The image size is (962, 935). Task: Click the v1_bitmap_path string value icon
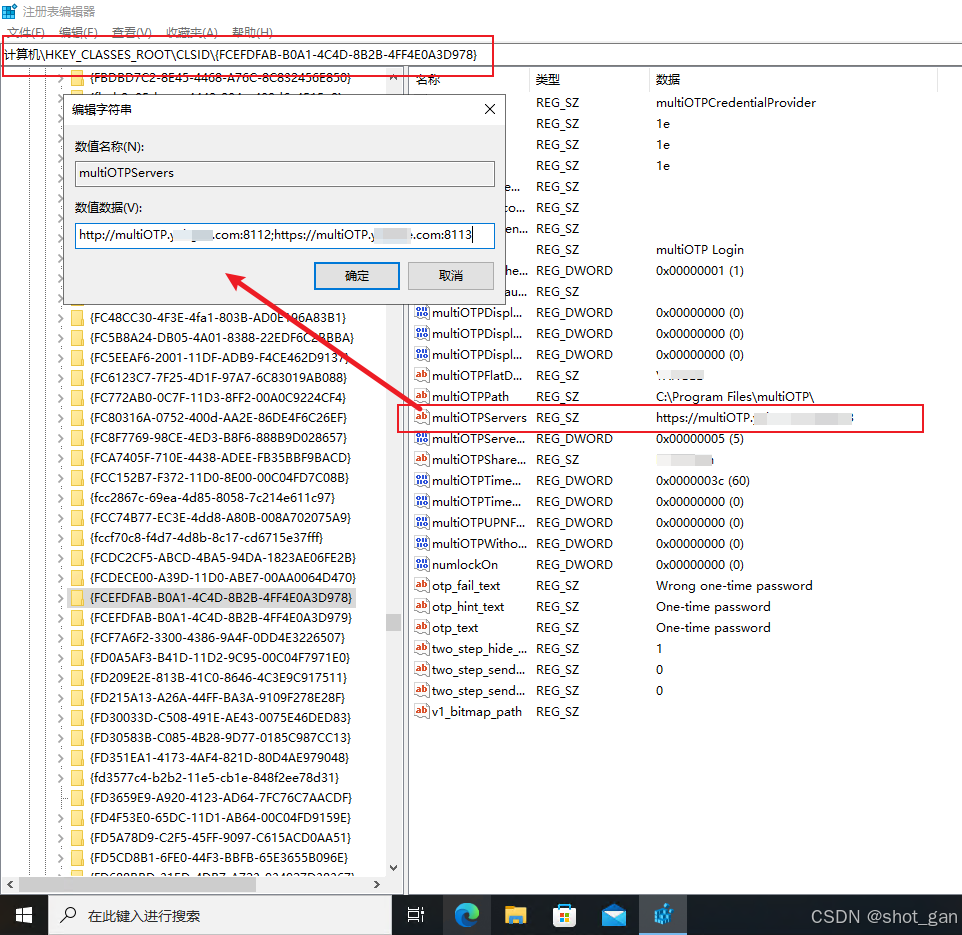(421, 712)
